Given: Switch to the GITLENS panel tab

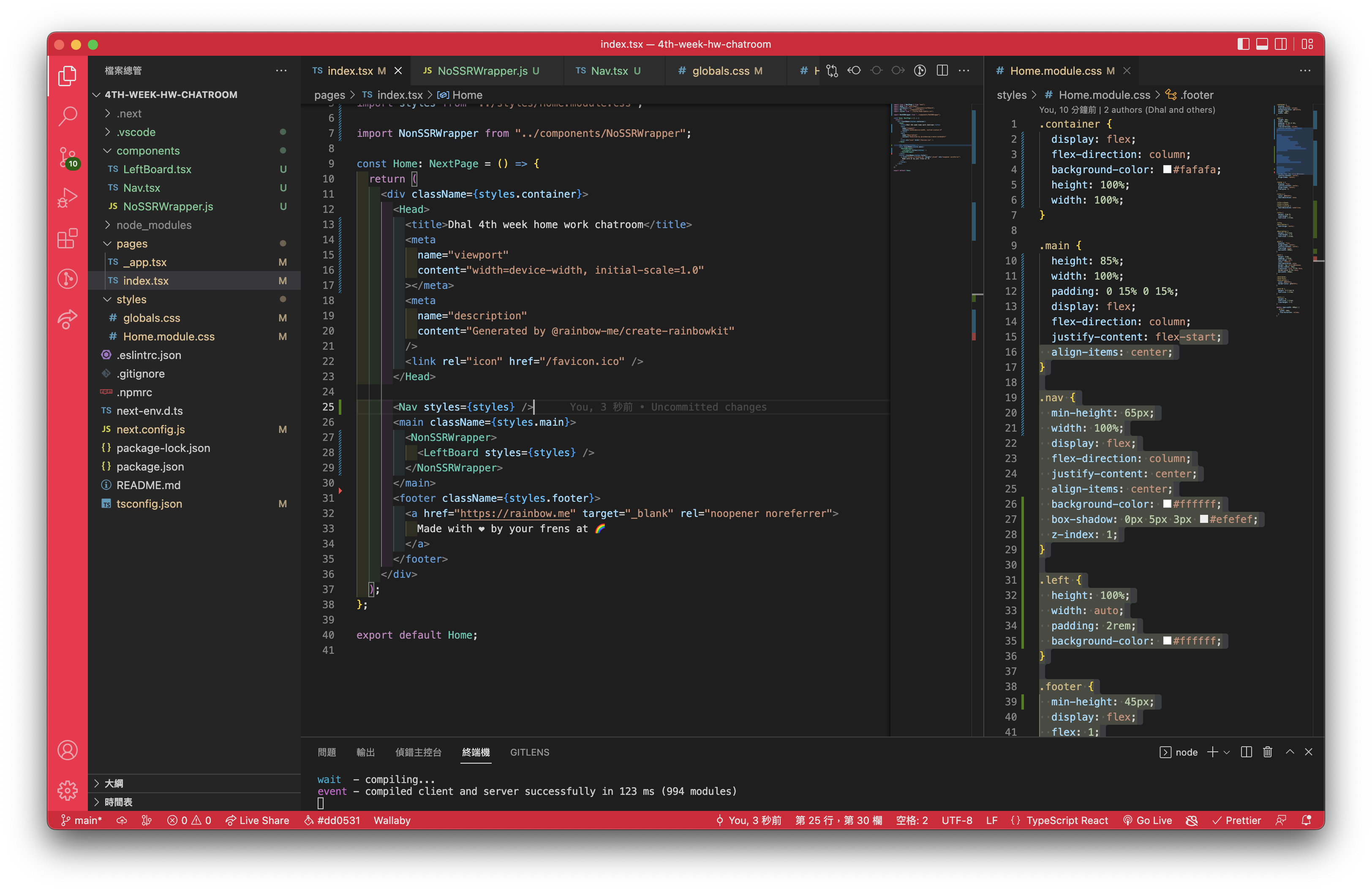Looking at the screenshot, I should [x=529, y=752].
